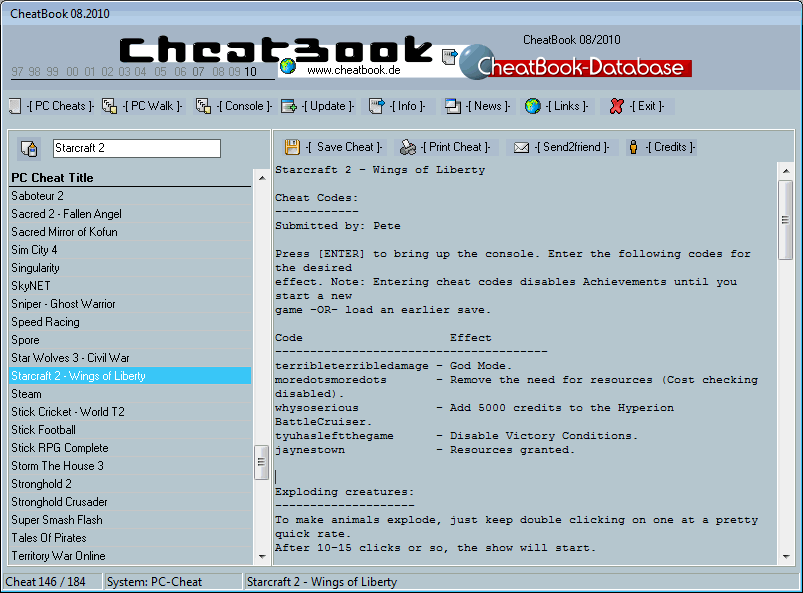Viewport: 803px width, 593px height.
Task: Select Sacred Mirror of Kofun entry
Action: pos(131,232)
